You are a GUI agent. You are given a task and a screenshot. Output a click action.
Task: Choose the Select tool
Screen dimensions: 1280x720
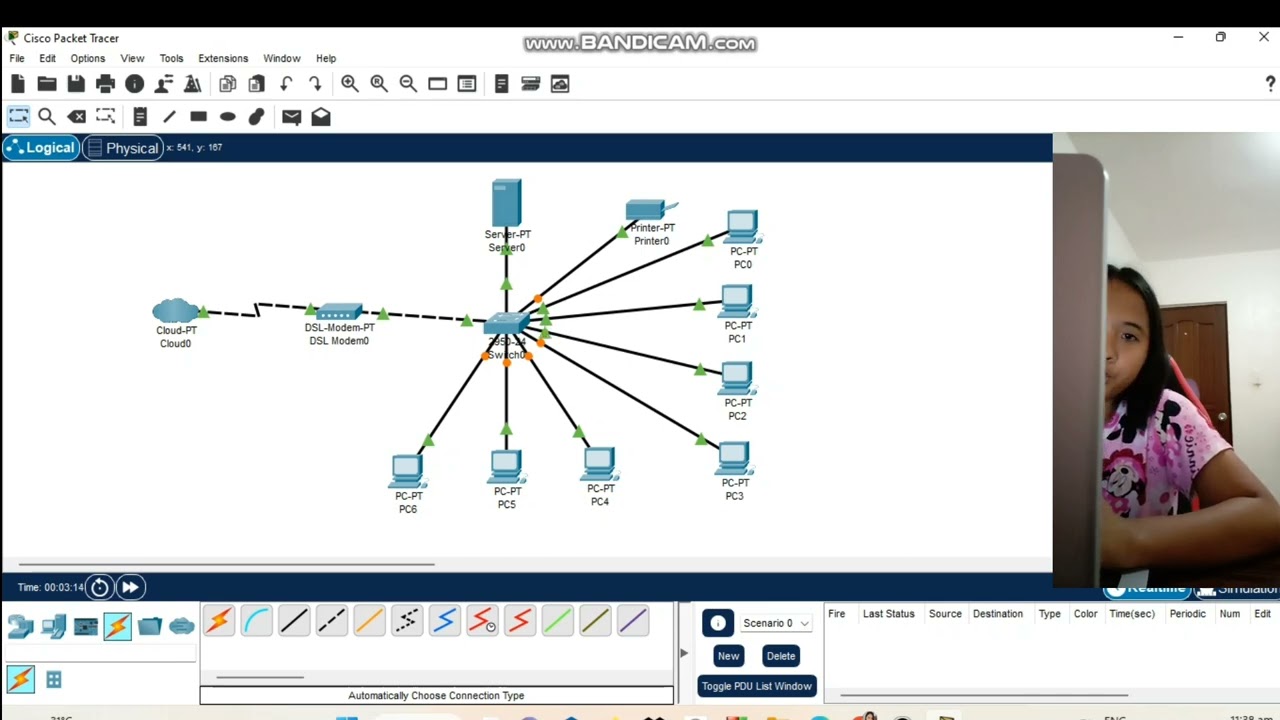[18, 117]
